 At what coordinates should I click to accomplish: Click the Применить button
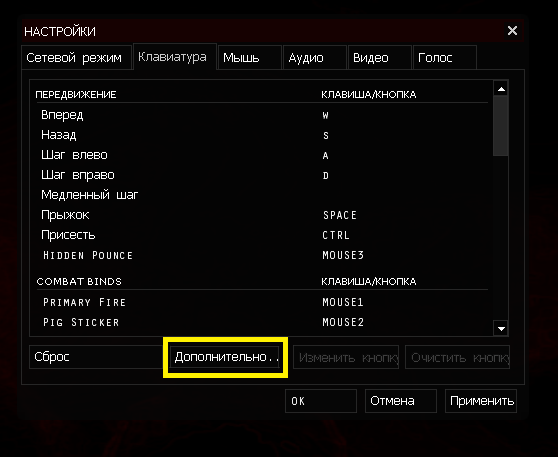pos(481,401)
